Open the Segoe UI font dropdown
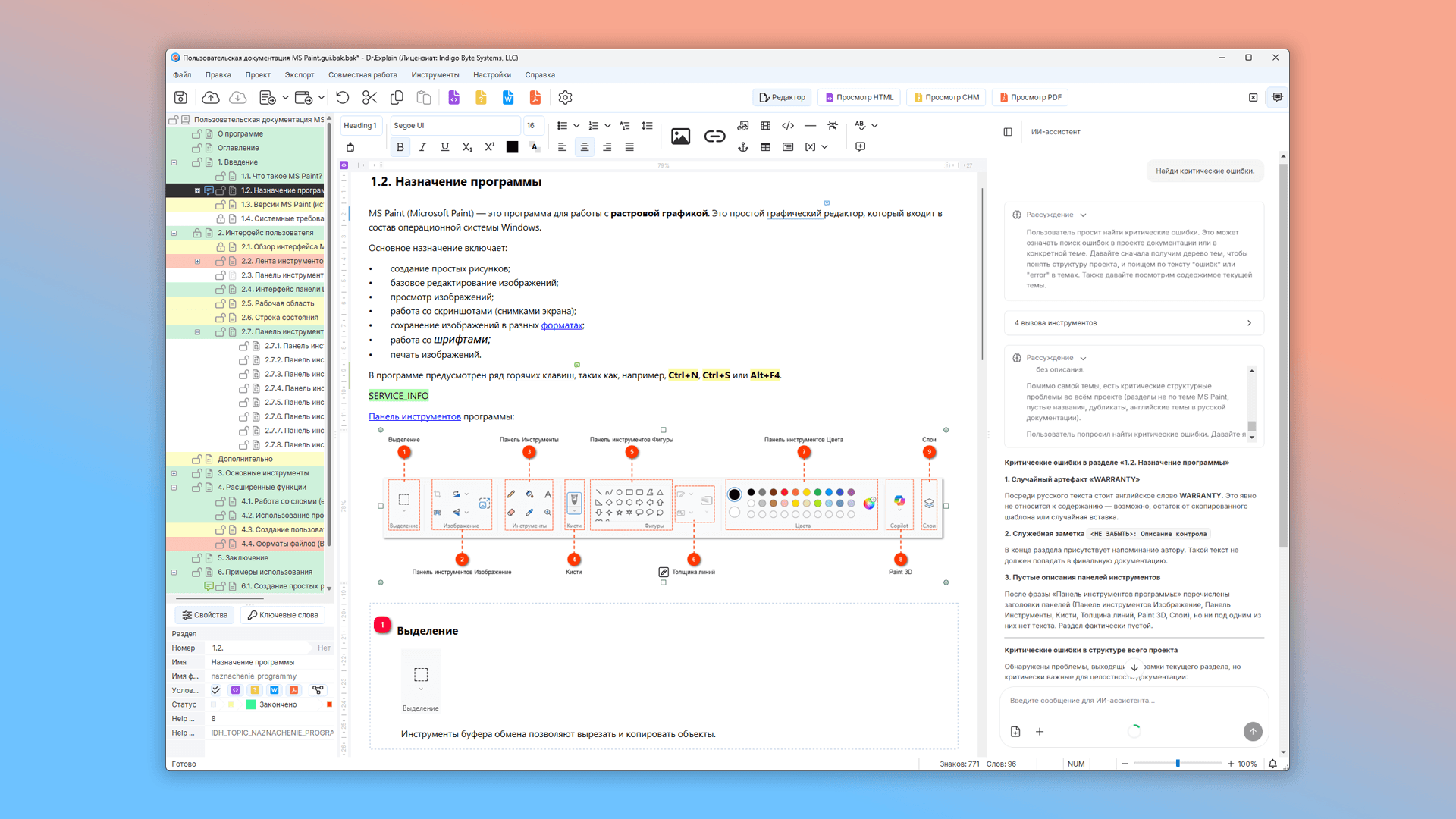Screen dimensions: 1456x819 (456, 126)
